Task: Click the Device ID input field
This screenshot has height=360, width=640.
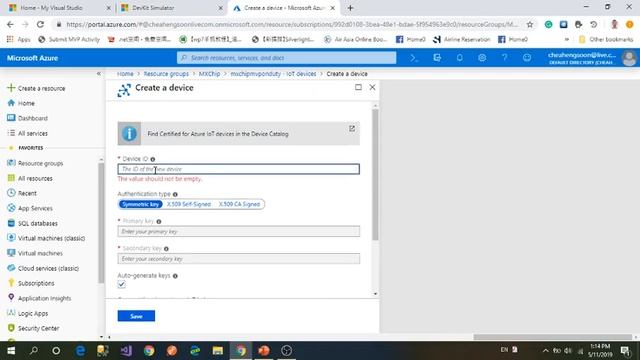Action: 238,169
